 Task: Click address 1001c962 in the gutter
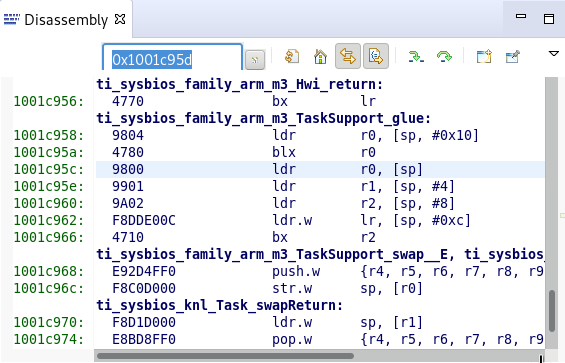(x=49, y=220)
